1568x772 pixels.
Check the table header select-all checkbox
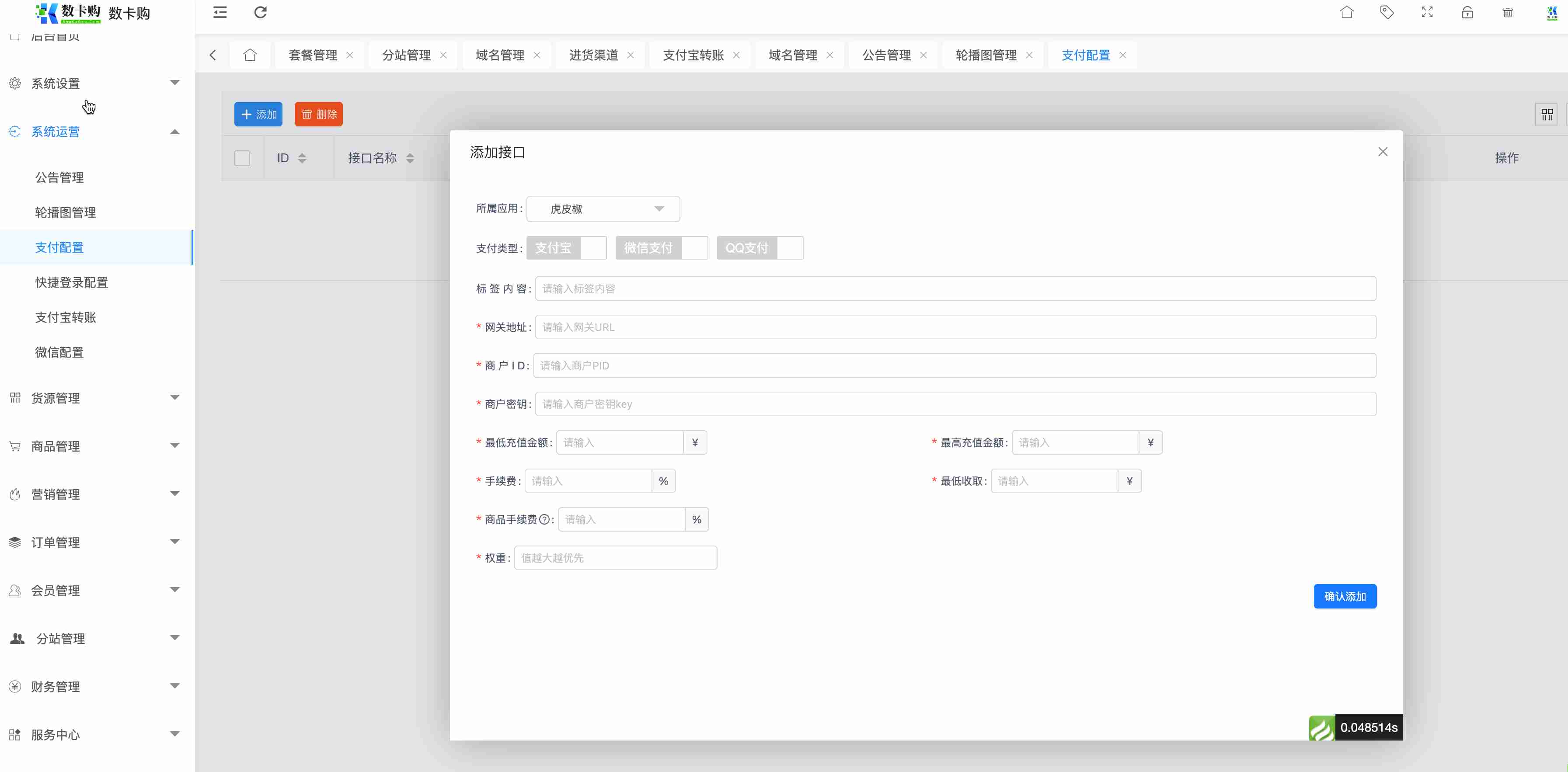[242, 158]
